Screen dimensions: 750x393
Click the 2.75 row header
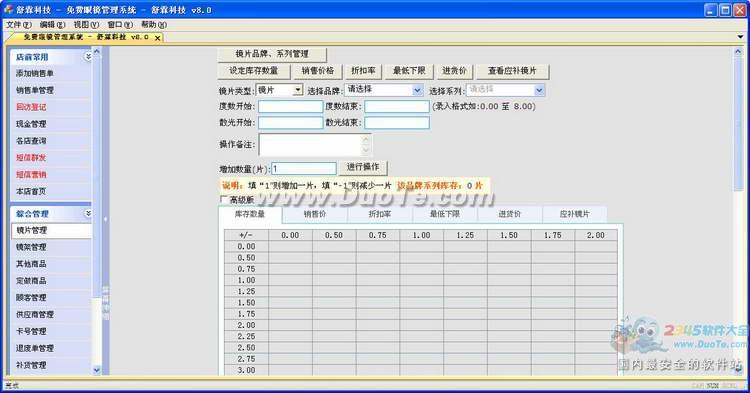[x=246, y=359]
